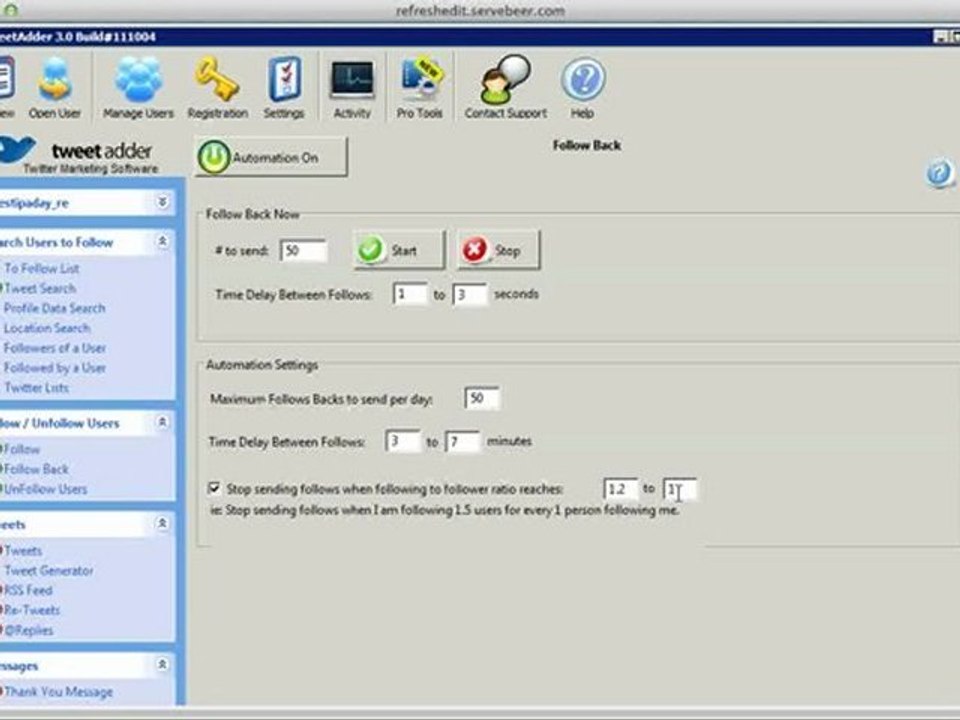Open Pro Tools icon
The width and height of the screenshot is (960, 720).
[420, 88]
